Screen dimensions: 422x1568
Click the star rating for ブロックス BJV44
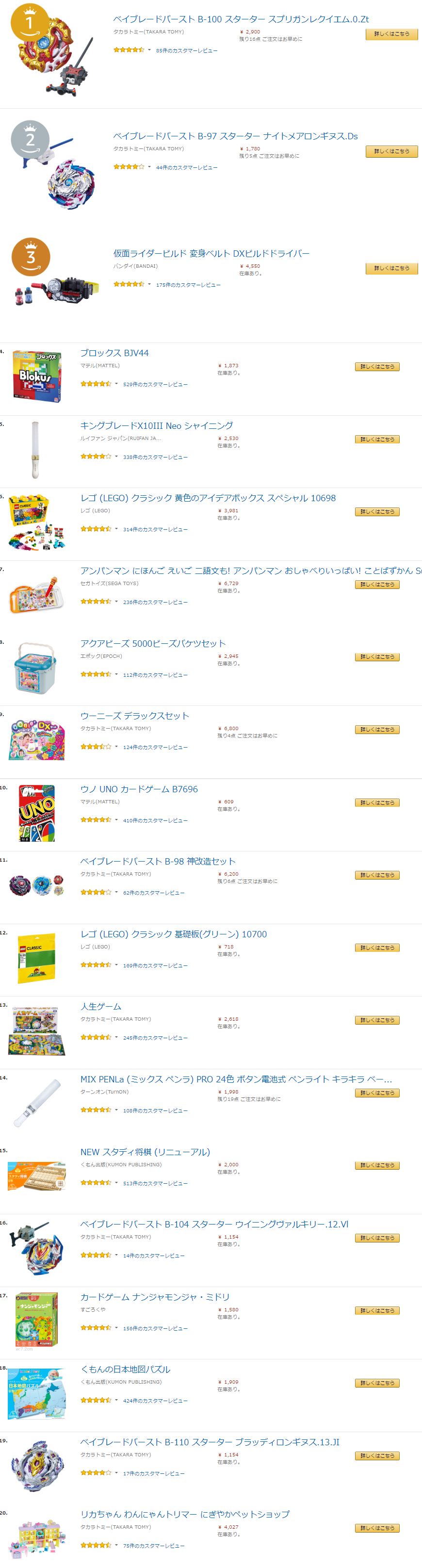point(96,384)
